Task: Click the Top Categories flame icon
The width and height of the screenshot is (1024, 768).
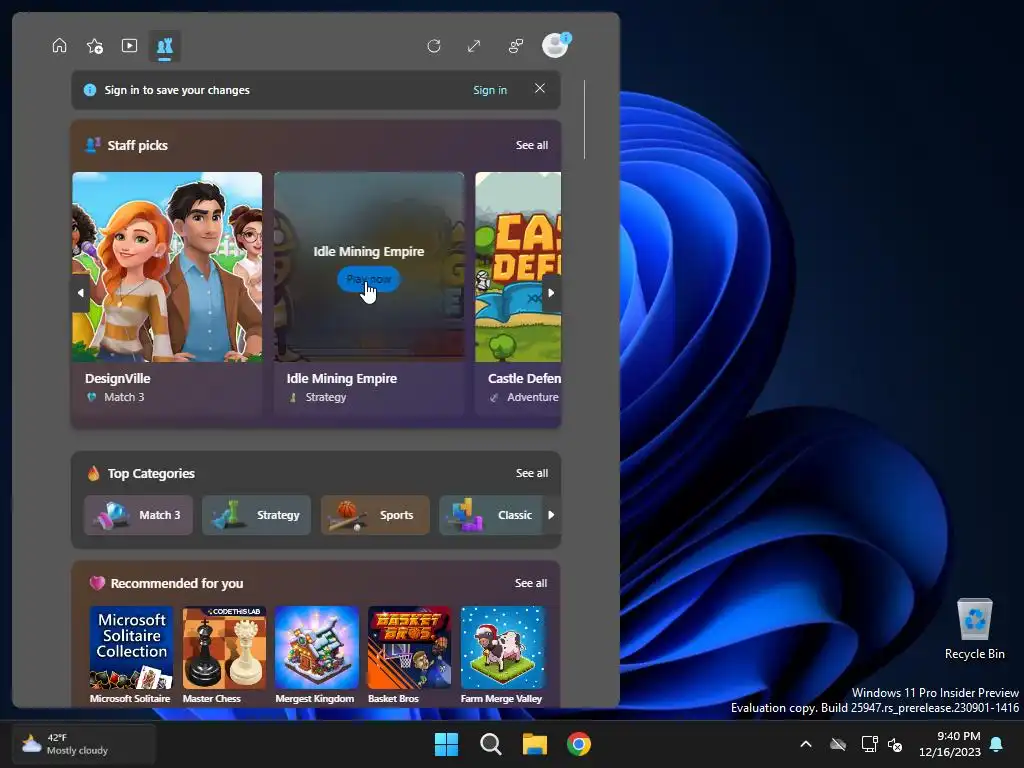Action: coord(93,473)
